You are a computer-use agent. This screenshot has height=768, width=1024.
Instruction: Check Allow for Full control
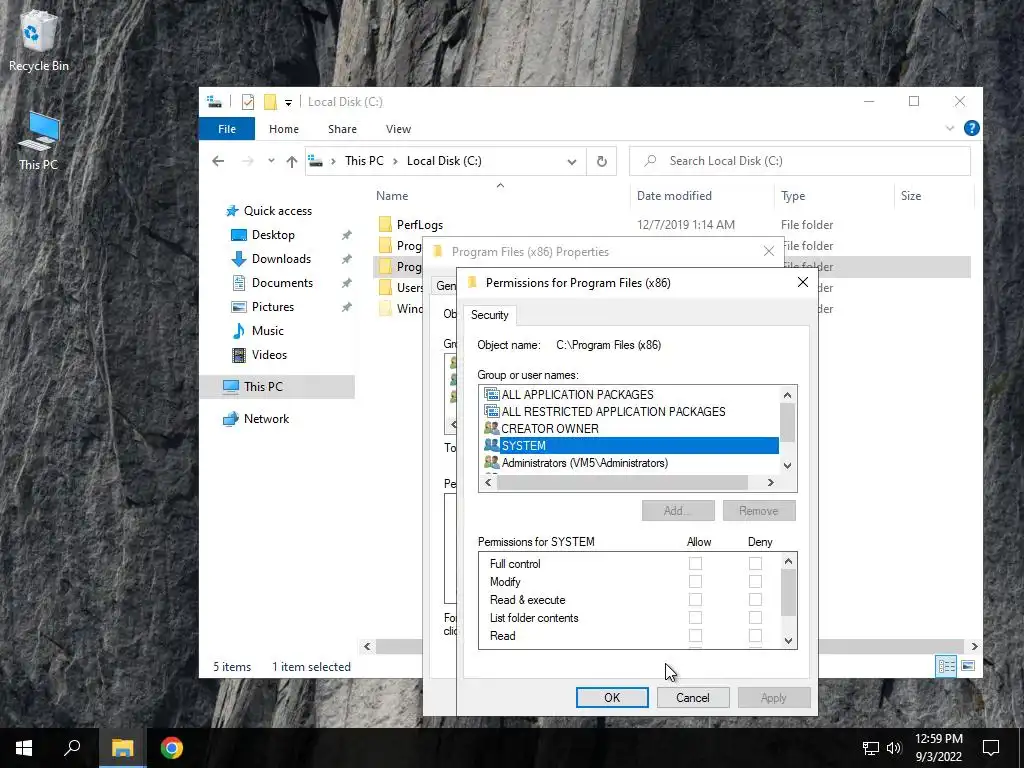(696, 564)
